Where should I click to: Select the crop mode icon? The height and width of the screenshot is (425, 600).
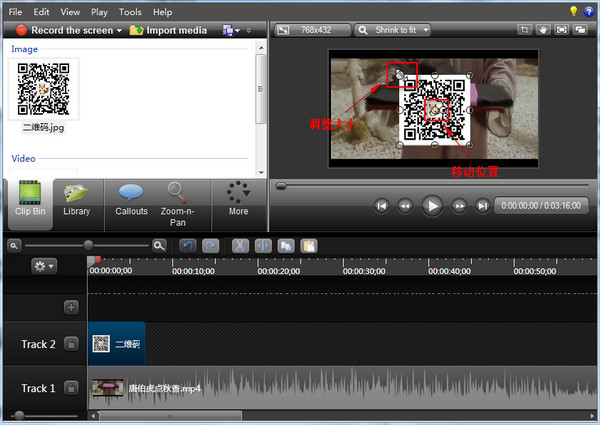pos(524,30)
